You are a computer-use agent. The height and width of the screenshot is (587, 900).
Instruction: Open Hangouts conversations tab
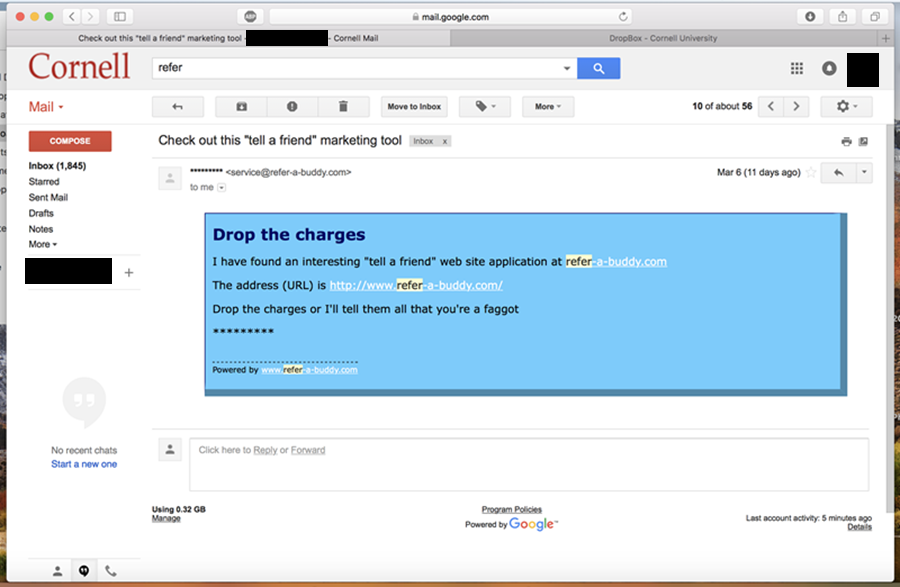click(x=84, y=571)
